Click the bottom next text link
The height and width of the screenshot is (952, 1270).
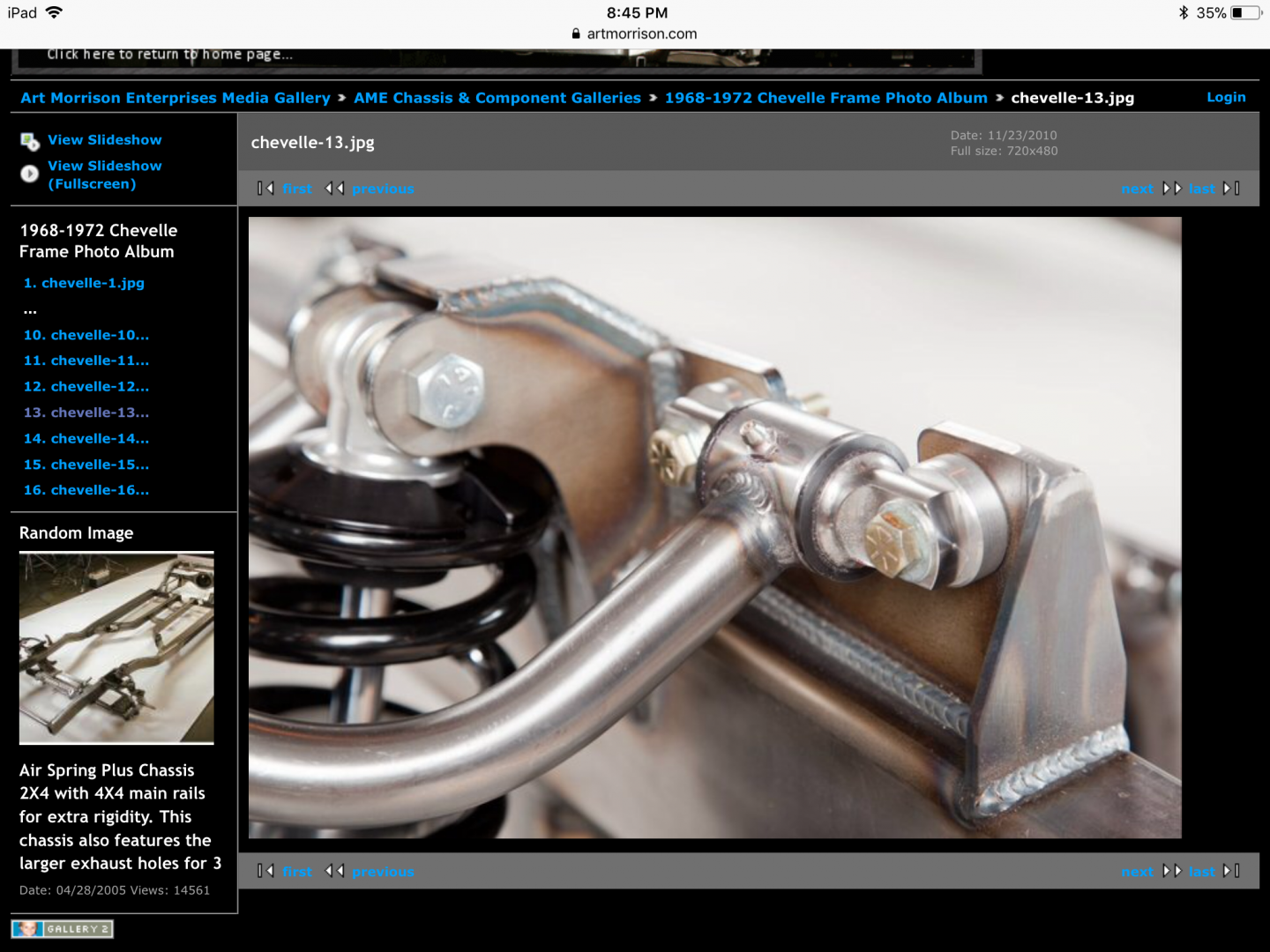[1137, 871]
